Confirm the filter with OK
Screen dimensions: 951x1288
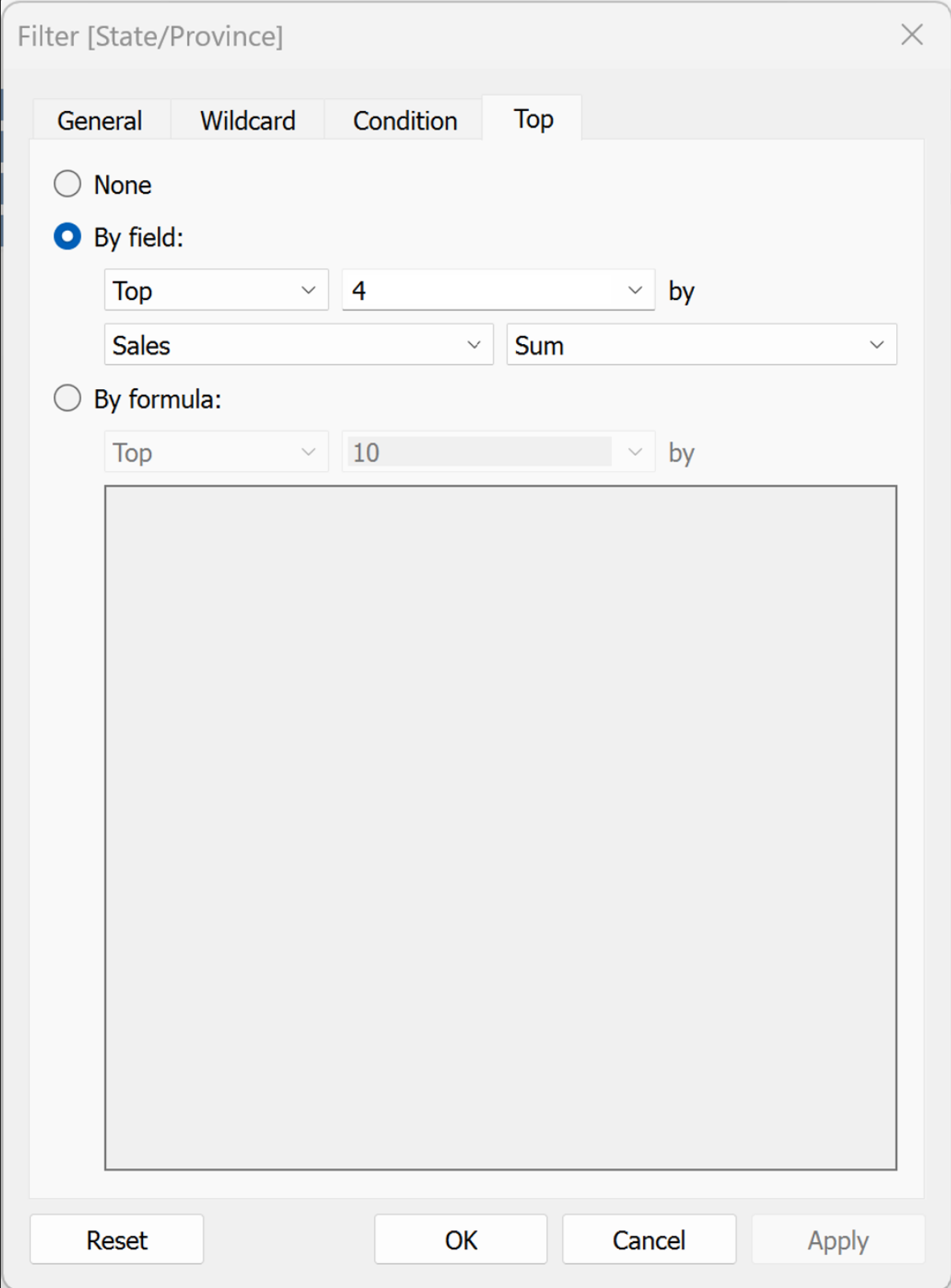461,1240
